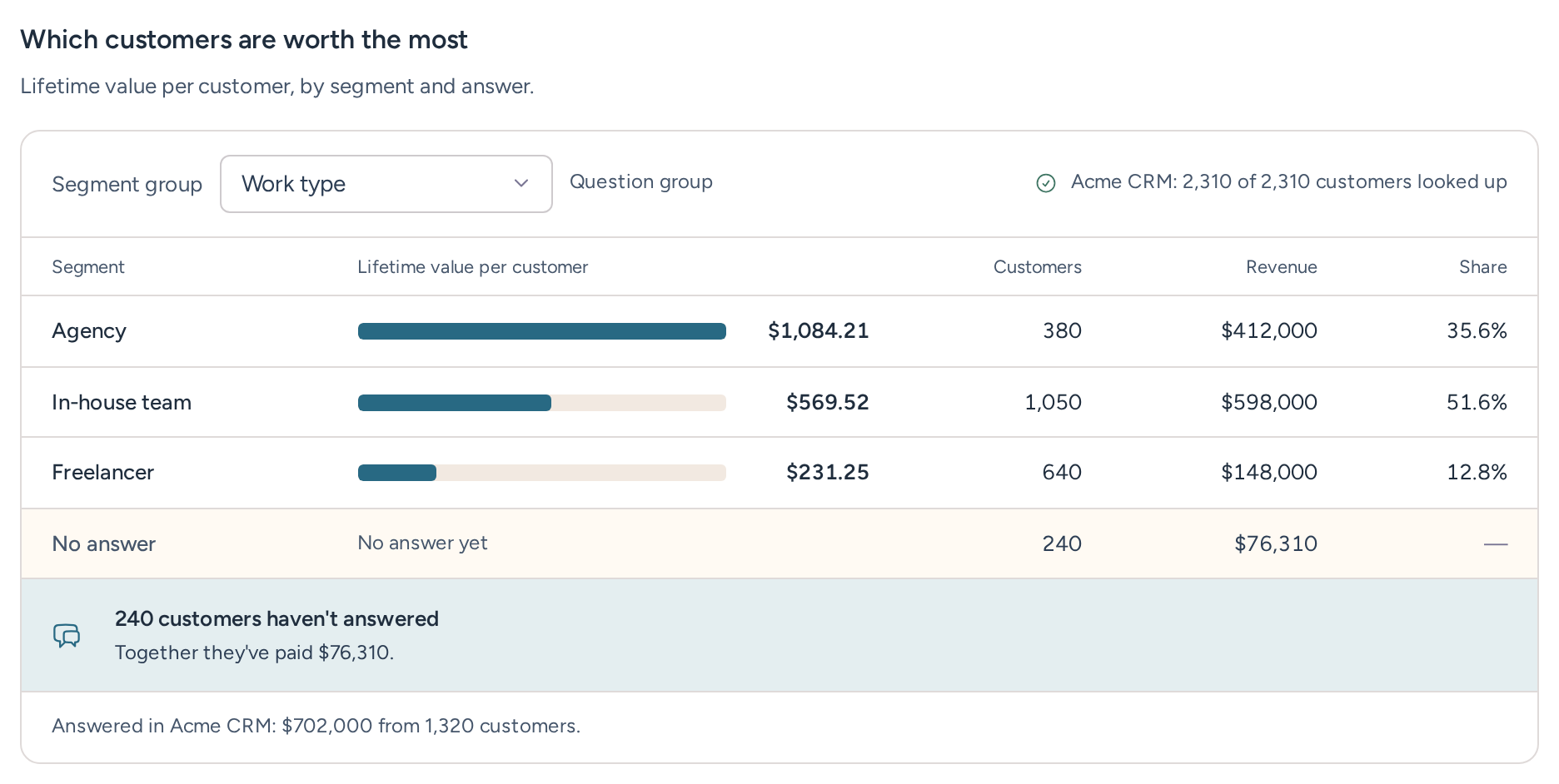Click the $1,084.21 lifetime value
Screen dimensions: 1559x784
[819, 331]
